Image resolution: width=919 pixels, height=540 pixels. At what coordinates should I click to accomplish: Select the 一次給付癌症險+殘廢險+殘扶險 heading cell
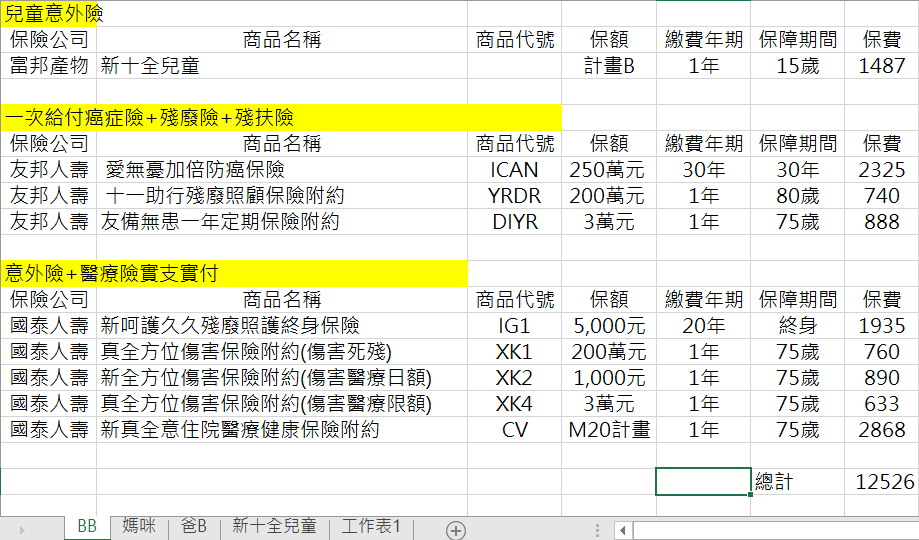click(281, 117)
